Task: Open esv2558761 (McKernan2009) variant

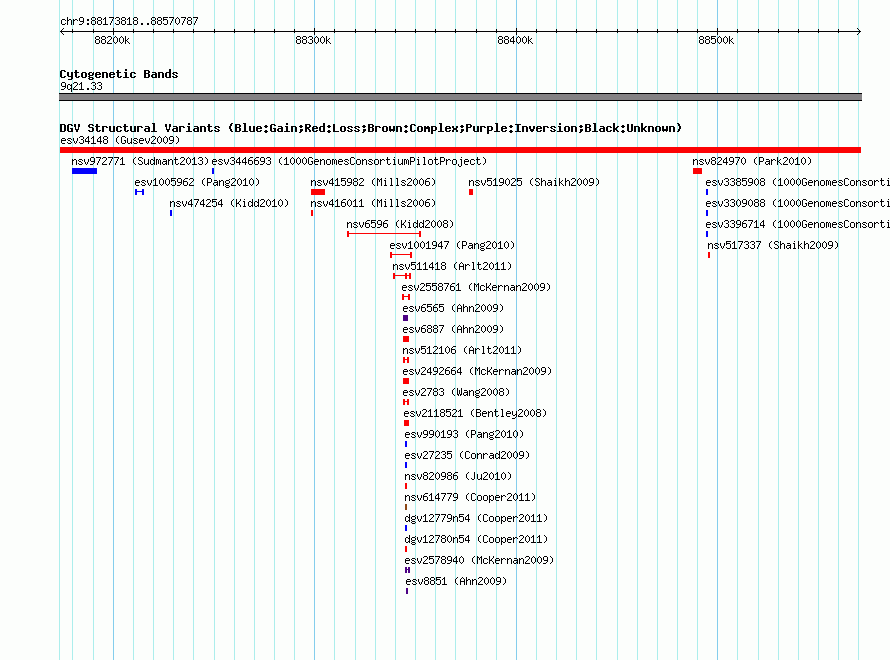Action: [476, 287]
